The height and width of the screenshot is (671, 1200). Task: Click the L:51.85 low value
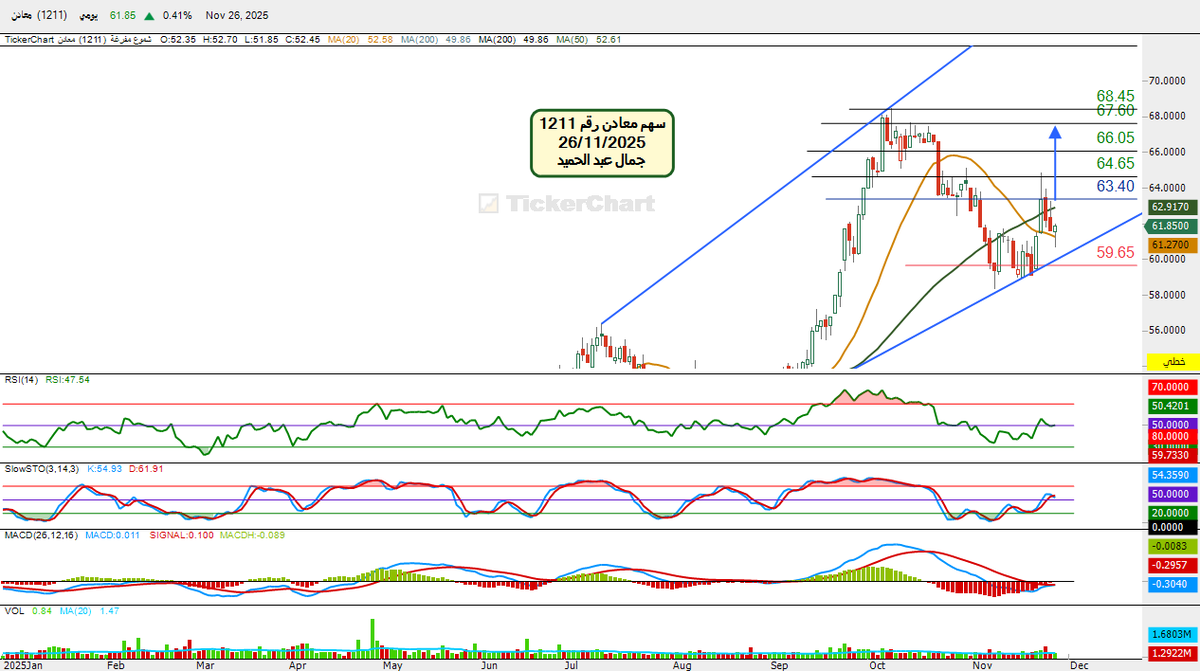261,40
